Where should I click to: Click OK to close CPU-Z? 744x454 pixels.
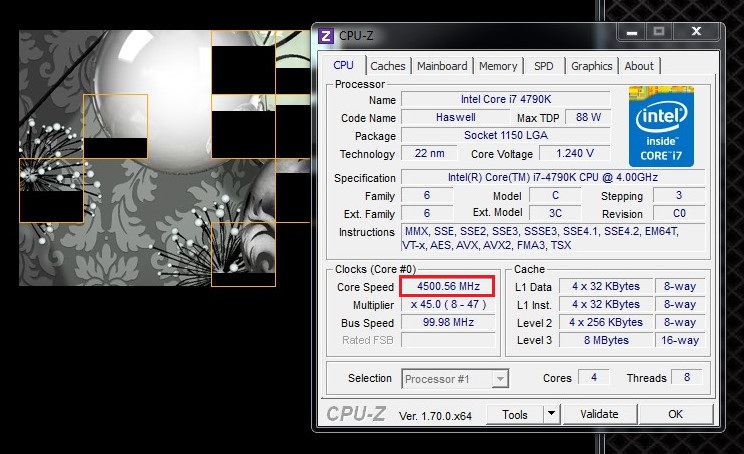coord(675,414)
